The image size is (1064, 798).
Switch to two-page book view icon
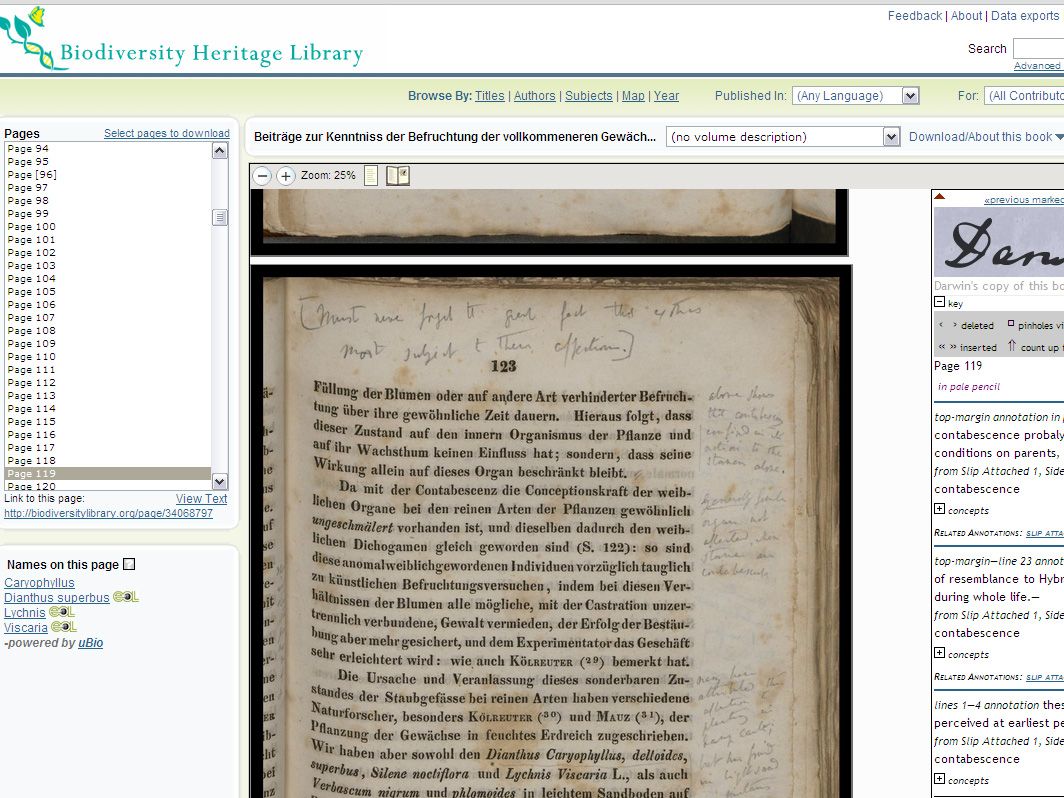396,176
